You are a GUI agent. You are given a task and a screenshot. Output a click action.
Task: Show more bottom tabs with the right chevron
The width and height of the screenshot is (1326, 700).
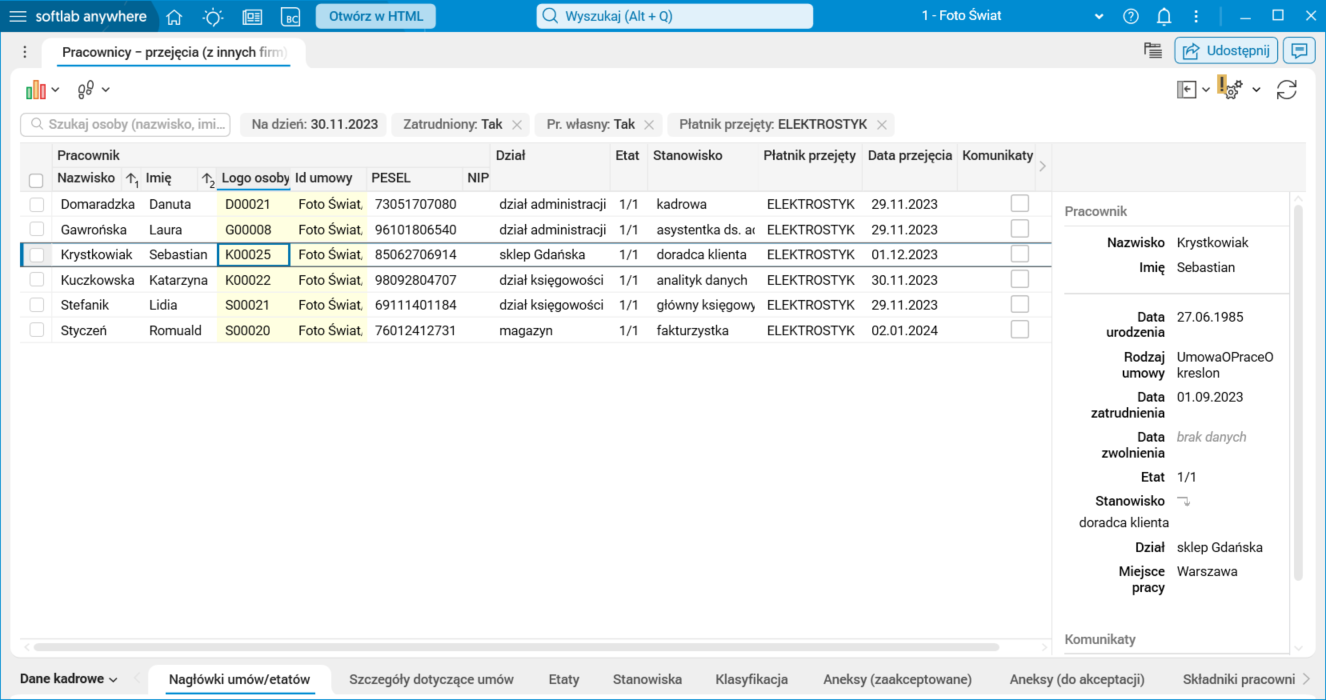(x=1306, y=680)
